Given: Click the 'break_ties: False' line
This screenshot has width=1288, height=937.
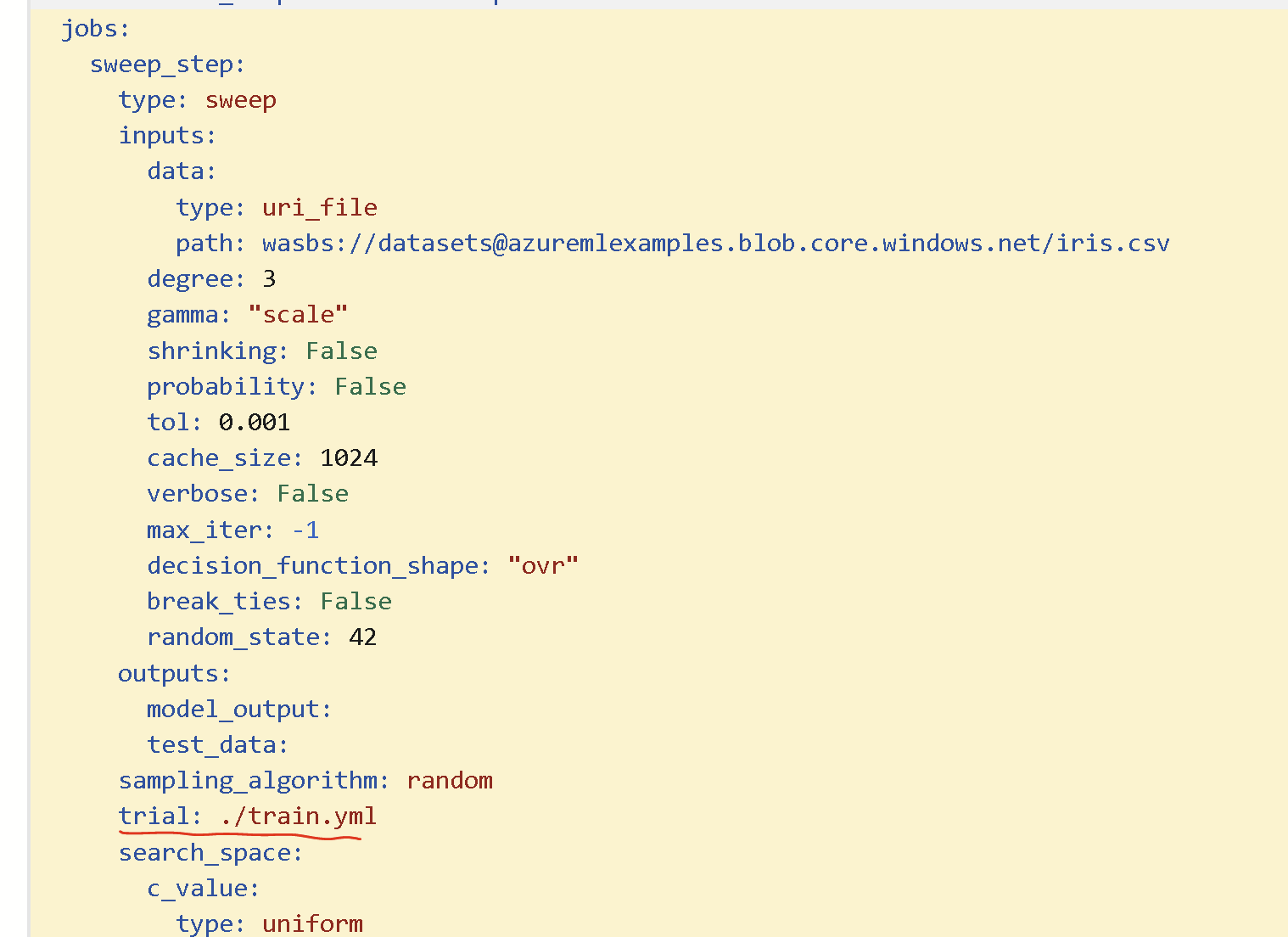Looking at the screenshot, I should (269, 602).
